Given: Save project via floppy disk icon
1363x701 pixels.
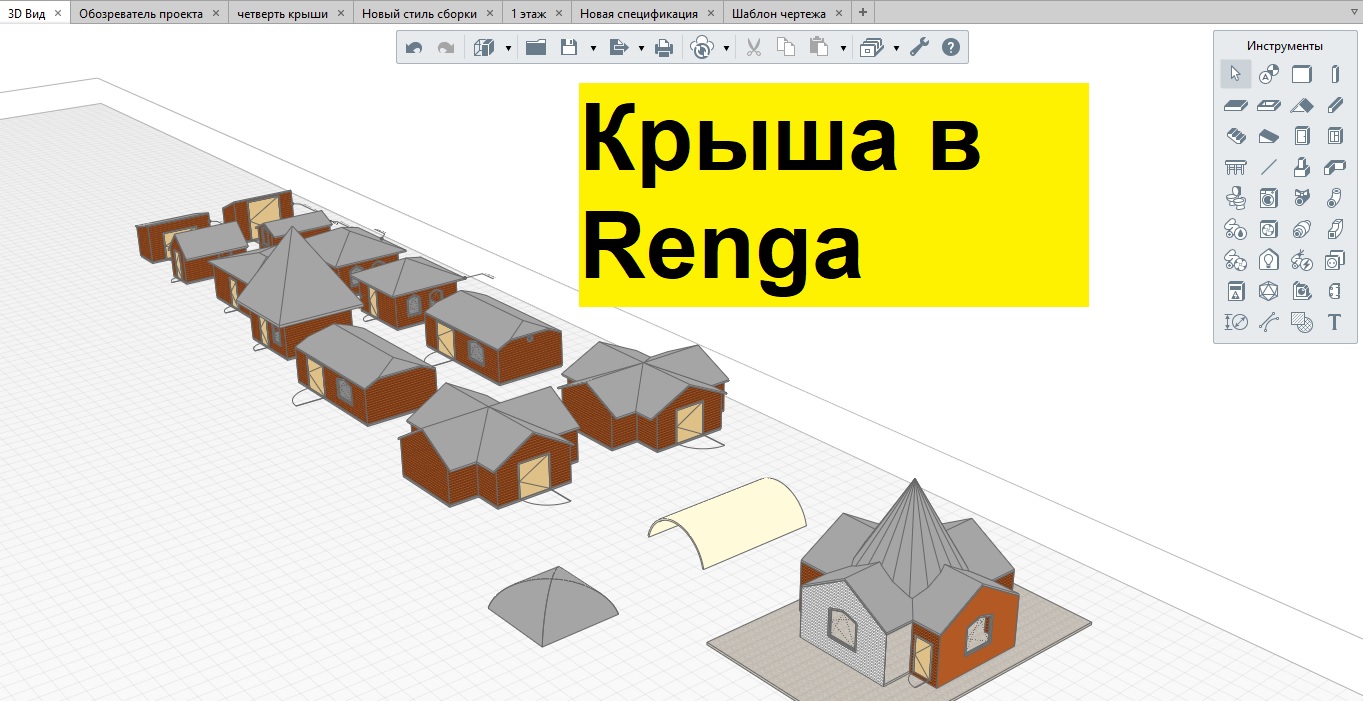Looking at the screenshot, I should [569, 47].
